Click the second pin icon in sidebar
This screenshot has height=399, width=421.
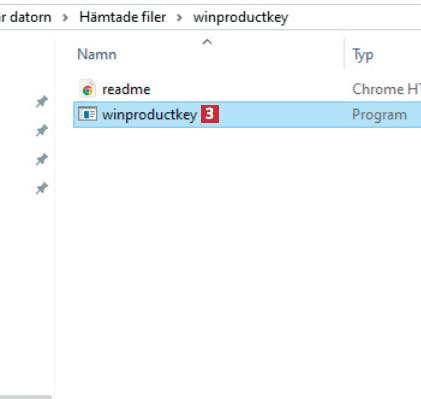tap(42, 130)
